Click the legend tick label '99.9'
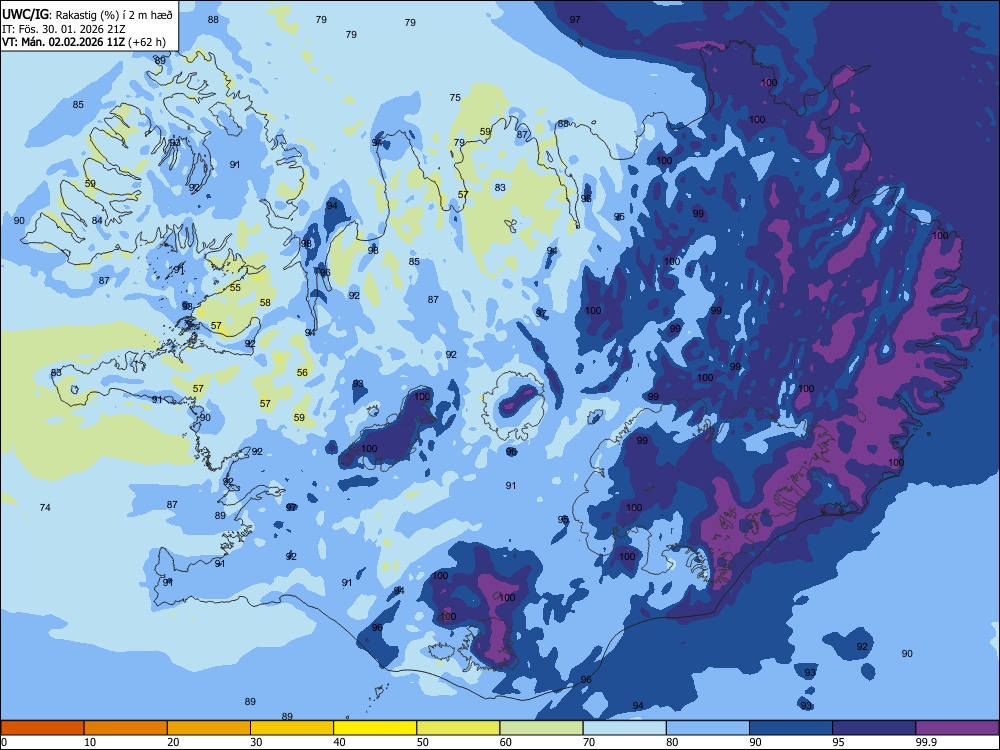The height and width of the screenshot is (750, 1000). (x=925, y=742)
